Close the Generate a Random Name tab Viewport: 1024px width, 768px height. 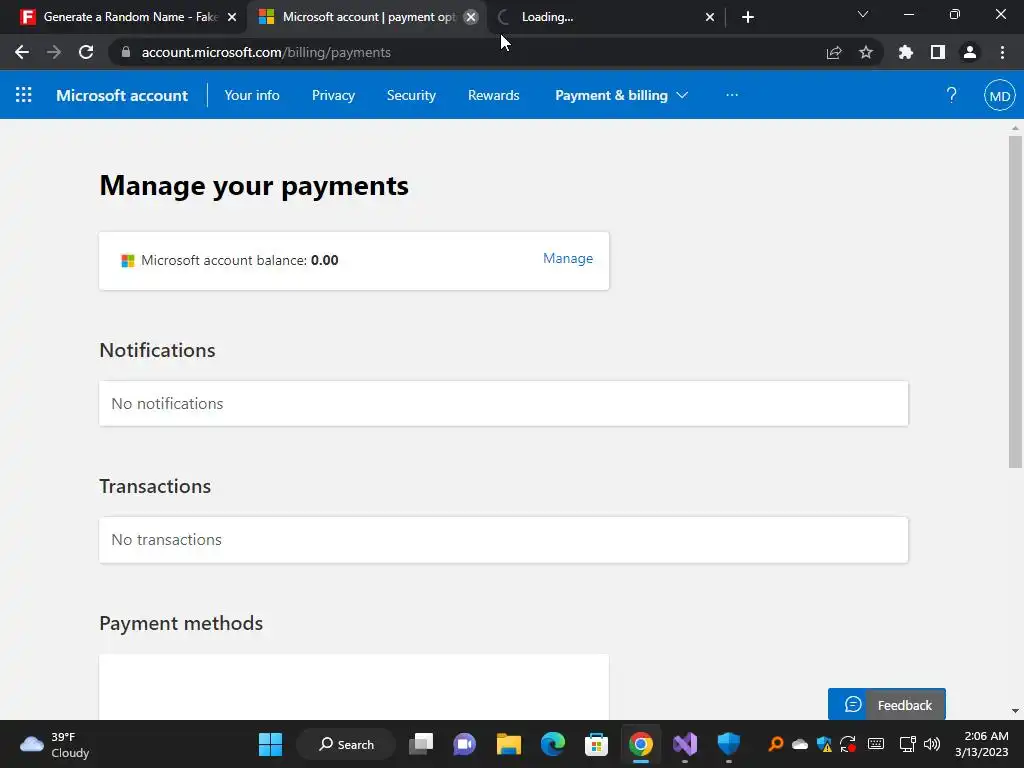pyautogui.click(x=232, y=17)
